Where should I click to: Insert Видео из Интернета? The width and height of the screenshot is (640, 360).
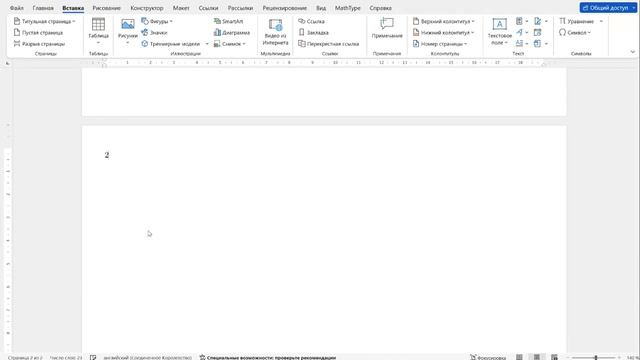pyautogui.click(x=276, y=31)
